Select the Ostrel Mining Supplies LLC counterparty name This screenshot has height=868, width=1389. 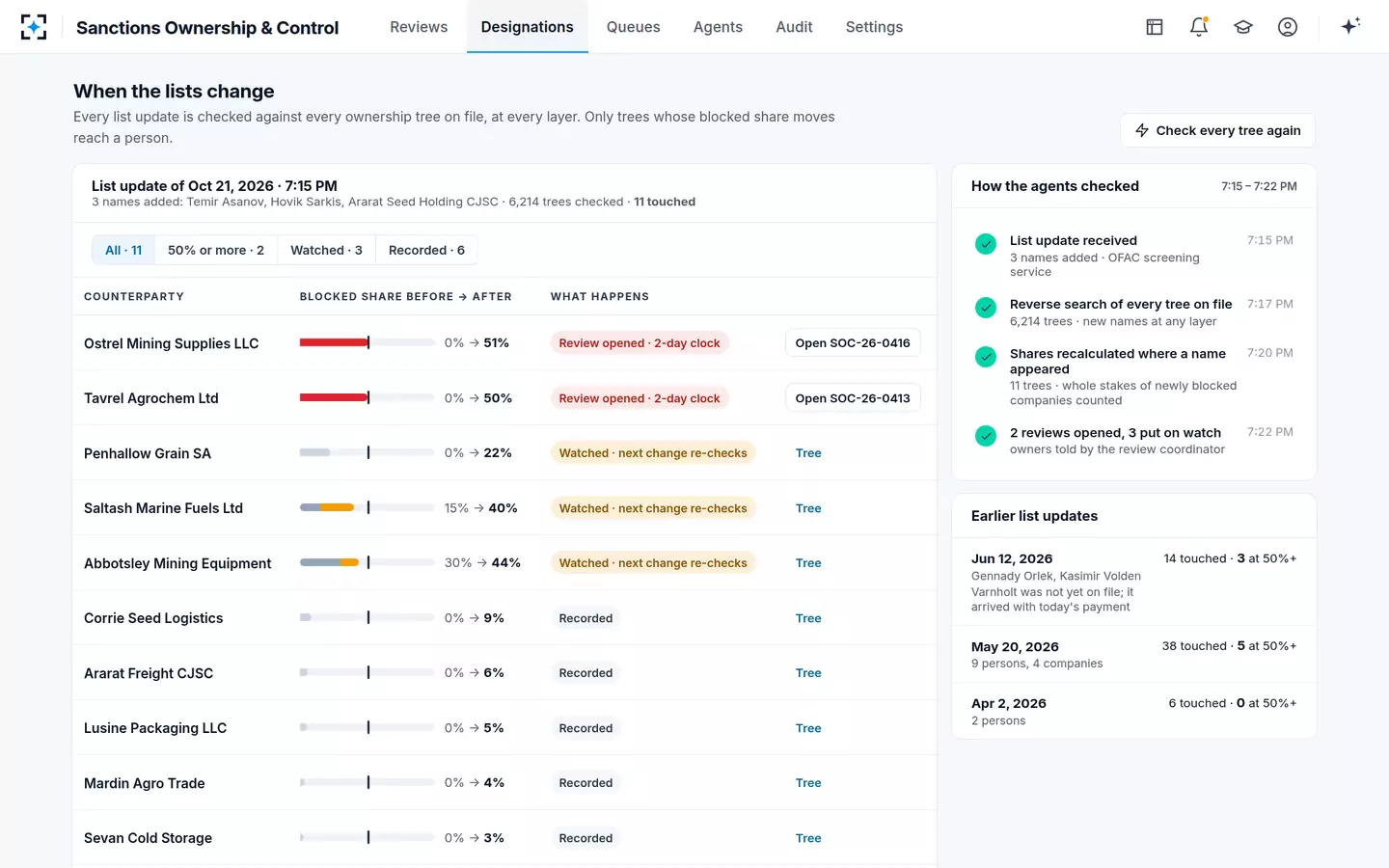pyautogui.click(x=172, y=343)
